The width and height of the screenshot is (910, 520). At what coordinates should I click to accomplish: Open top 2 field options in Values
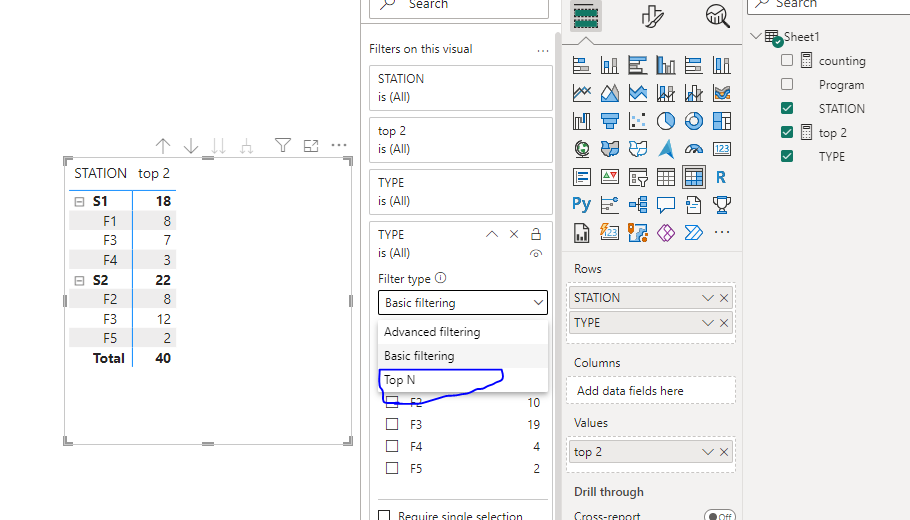[707, 452]
